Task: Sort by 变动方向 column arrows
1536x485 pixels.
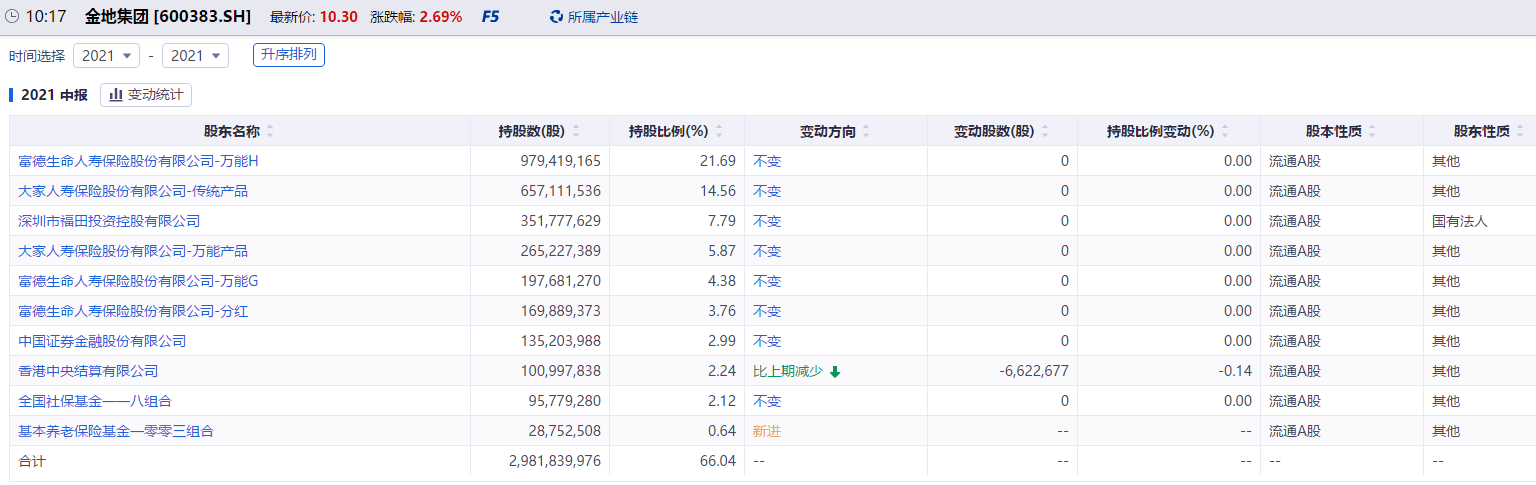Action: point(866,131)
